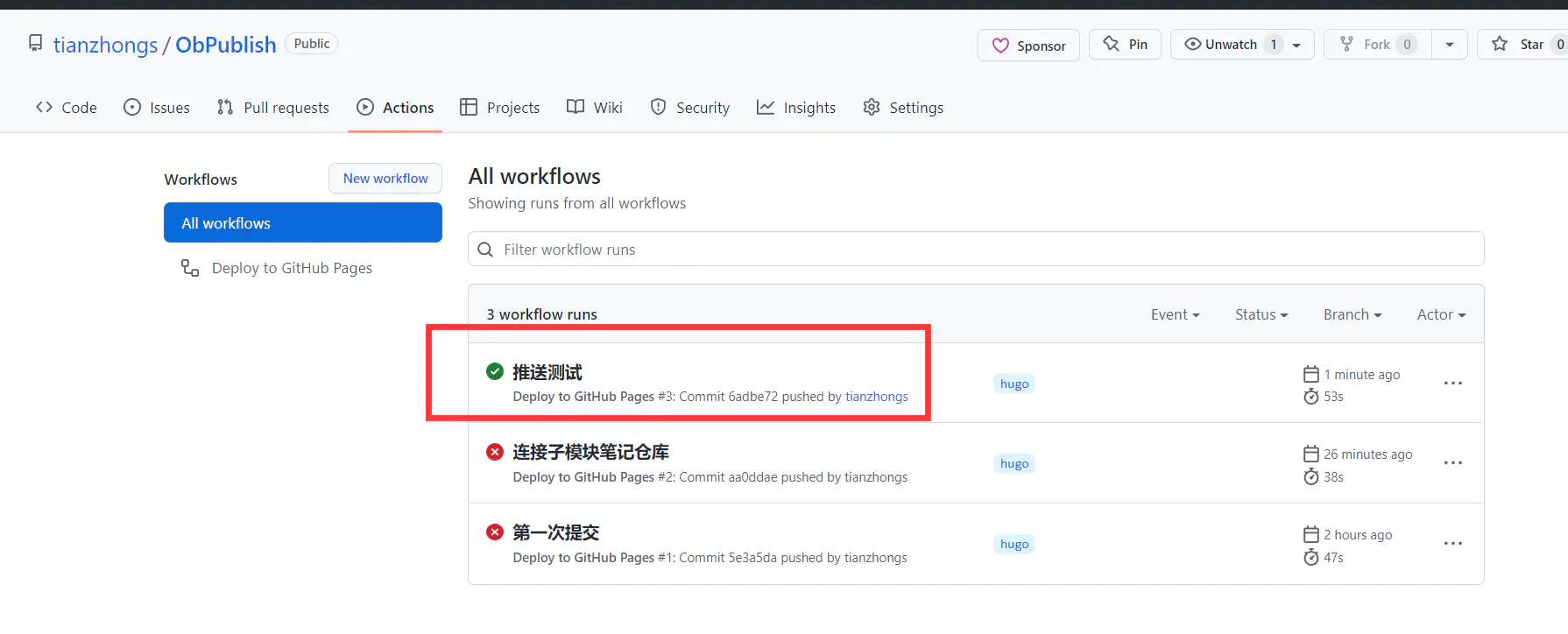Screen dimensions: 1568x634
Task: Click the stopwatch icon beside 53s
Action: point(1311,397)
